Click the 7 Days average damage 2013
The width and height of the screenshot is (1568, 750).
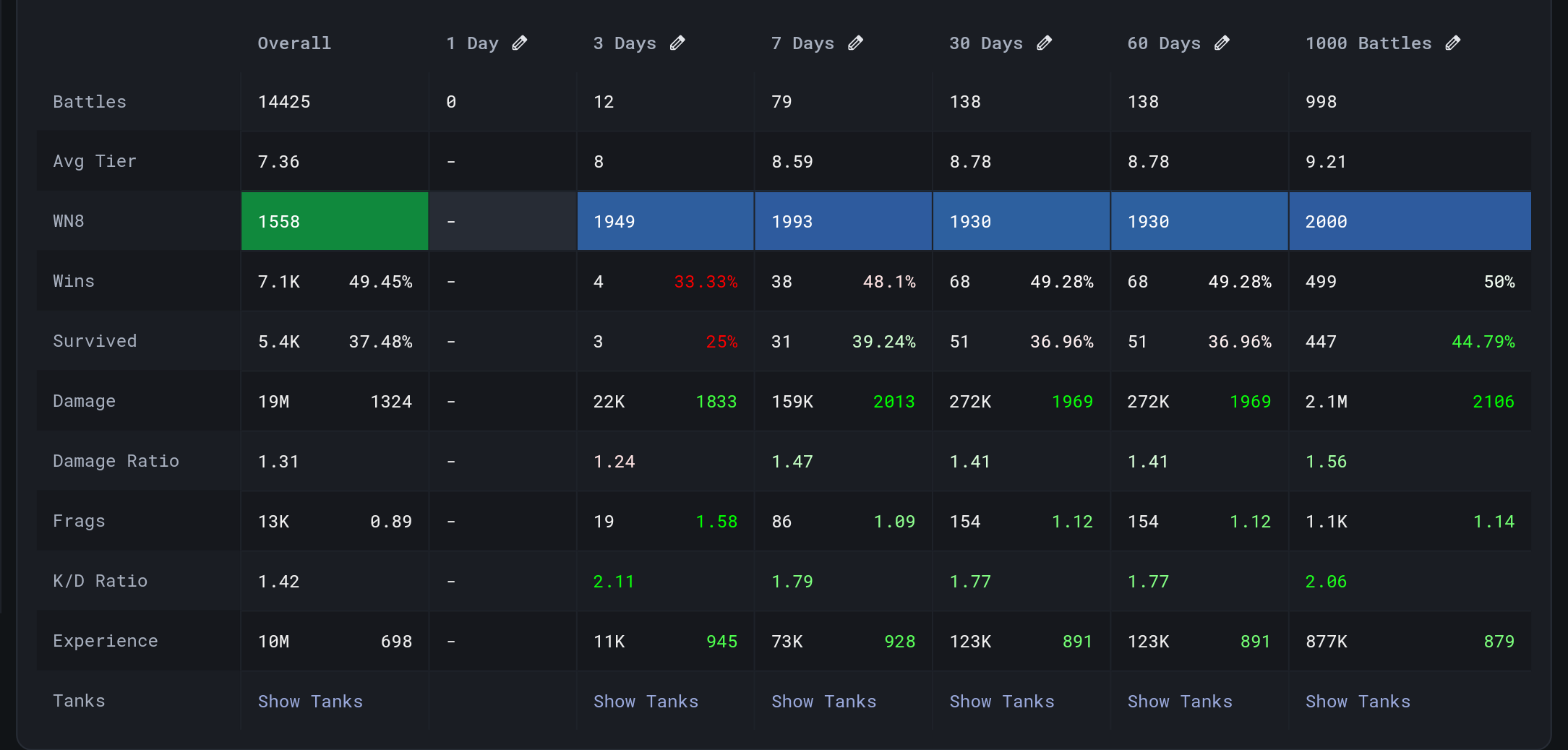tap(894, 402)
